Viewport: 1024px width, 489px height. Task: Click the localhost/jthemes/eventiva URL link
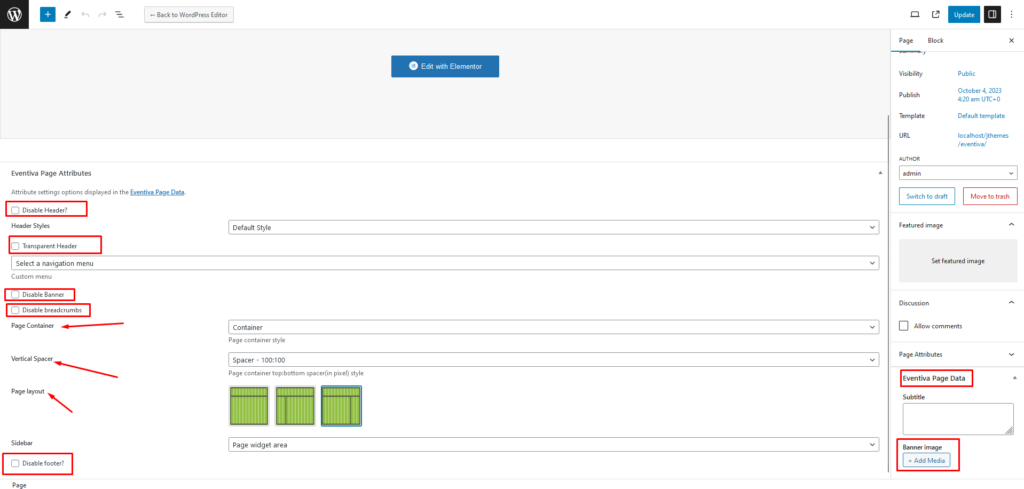982,140
